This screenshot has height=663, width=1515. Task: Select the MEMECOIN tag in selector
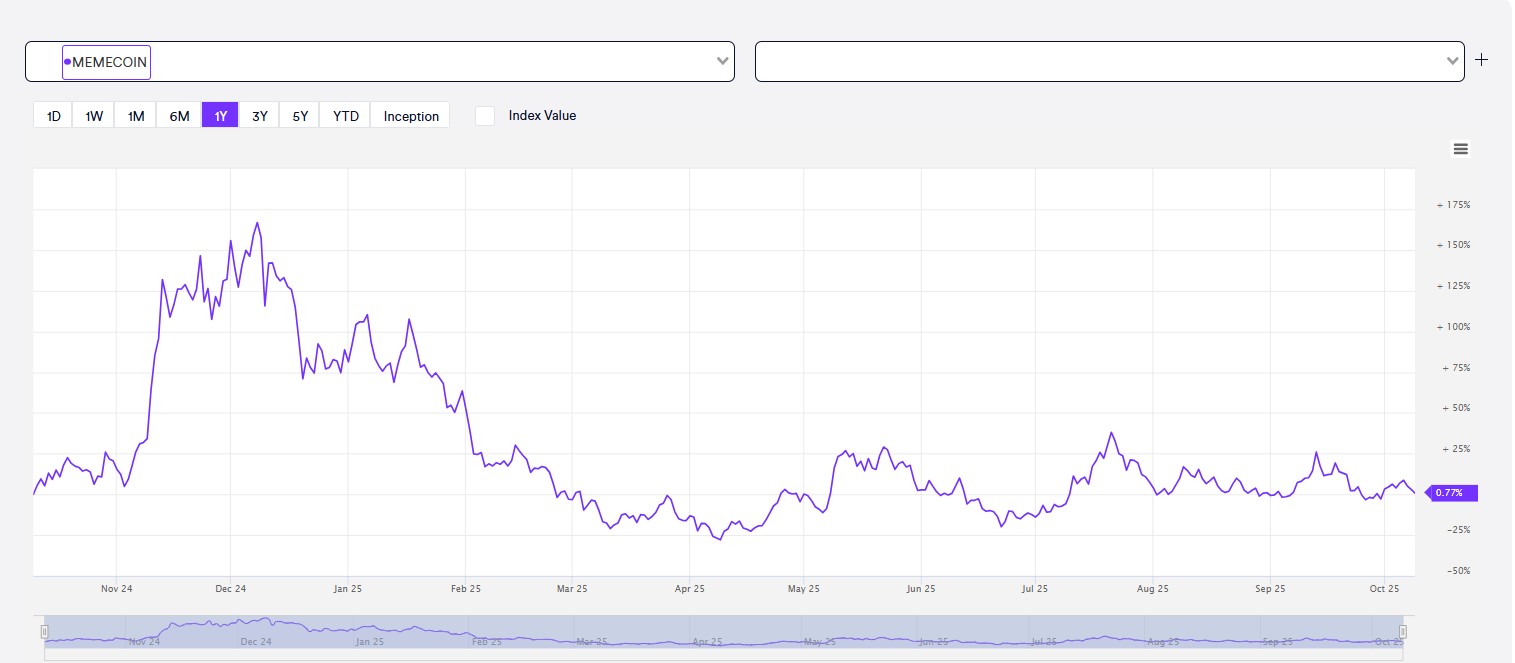pos(107,62)
